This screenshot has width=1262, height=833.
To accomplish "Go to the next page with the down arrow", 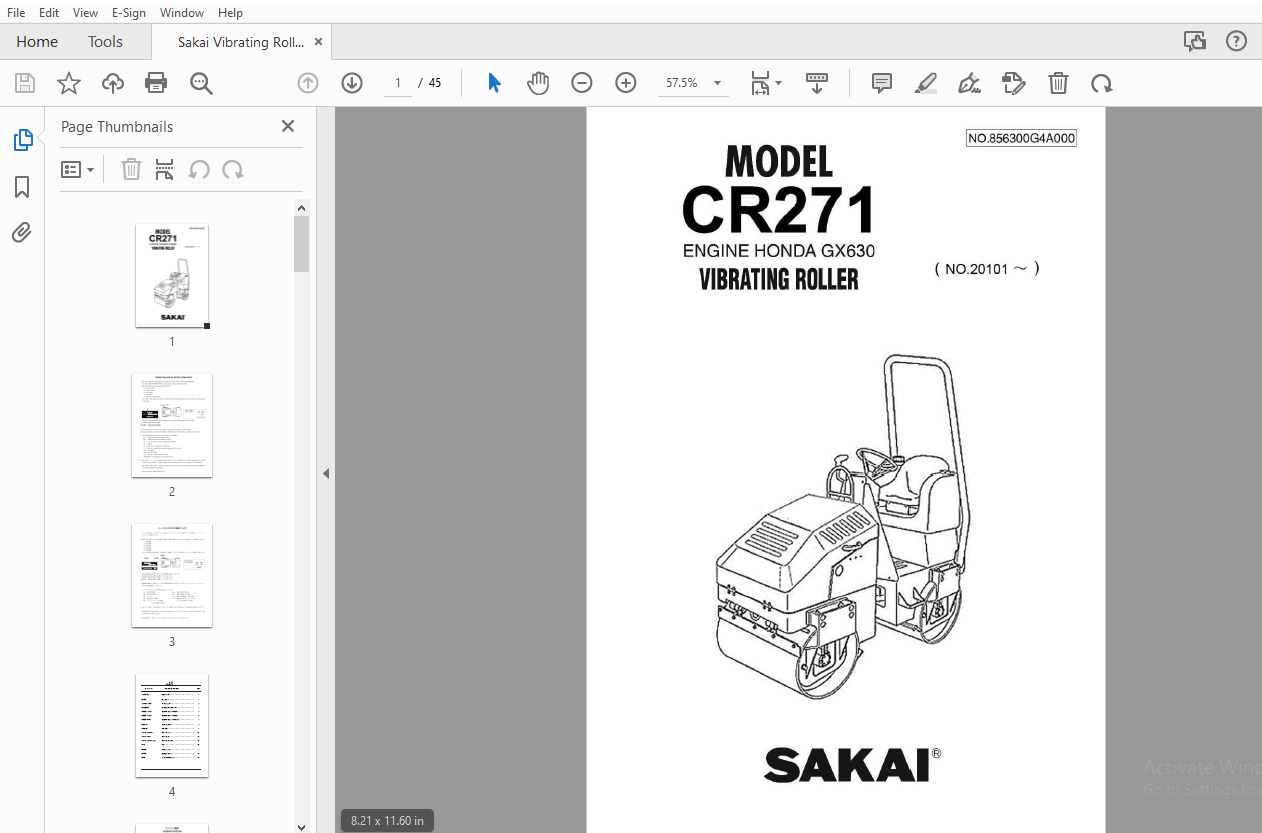I will coord(352,83).
